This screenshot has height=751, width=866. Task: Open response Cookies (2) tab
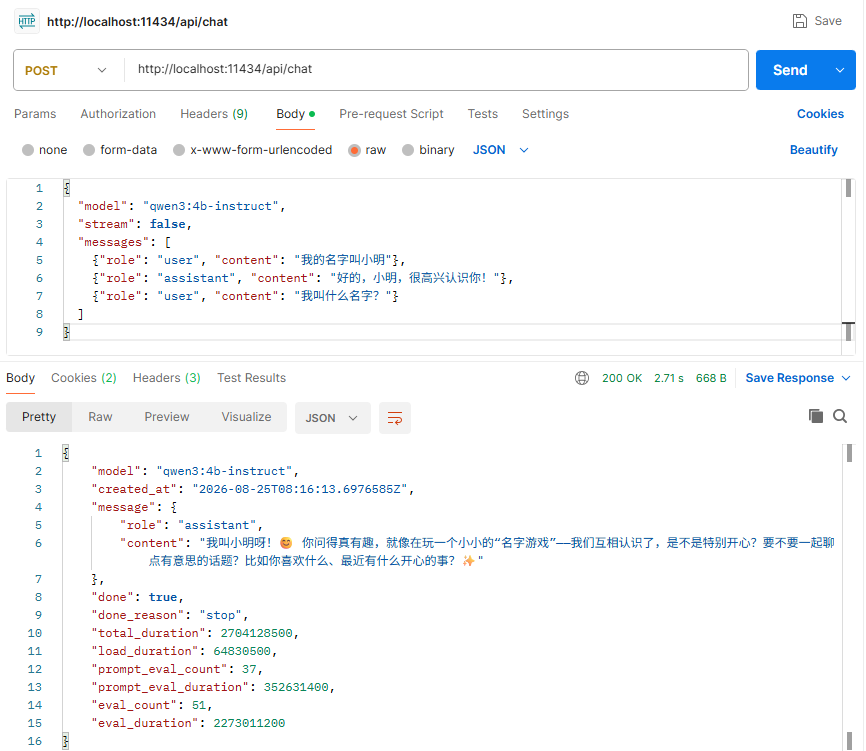tap(84, 378)
